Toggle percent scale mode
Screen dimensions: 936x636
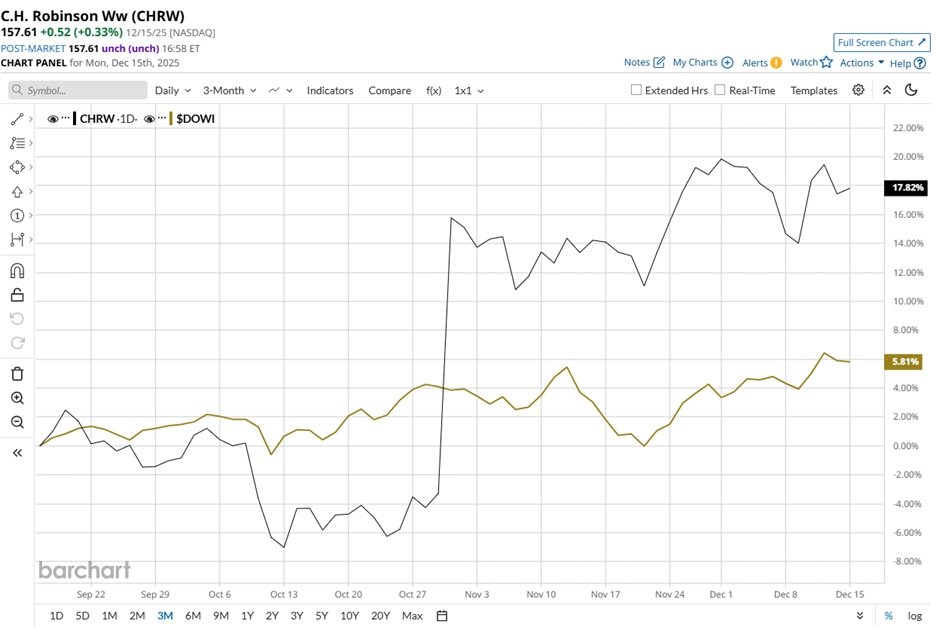tap(888, 616)
